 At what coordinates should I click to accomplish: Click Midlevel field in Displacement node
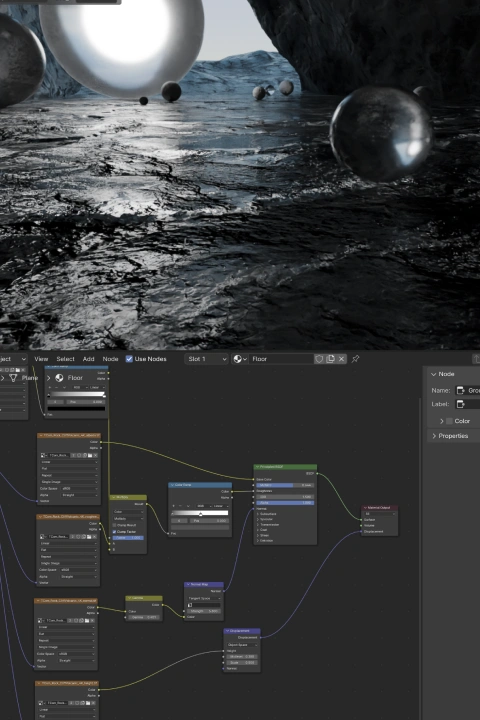[x=242, y=657]
